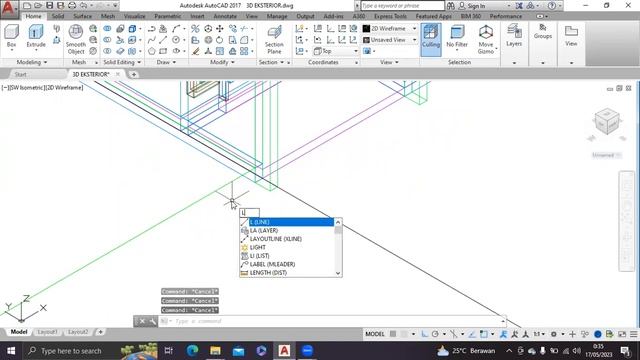This screenshot has width=640, height=360.
Task: Toggle grid display in status bar
Action: (x=393, y=334)
